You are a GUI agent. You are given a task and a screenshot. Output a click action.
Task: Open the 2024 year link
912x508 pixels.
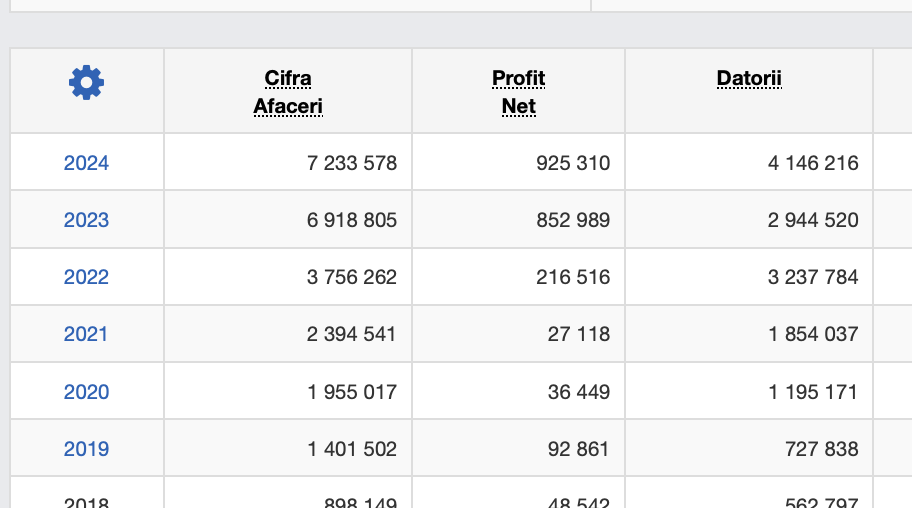[86, 163]
